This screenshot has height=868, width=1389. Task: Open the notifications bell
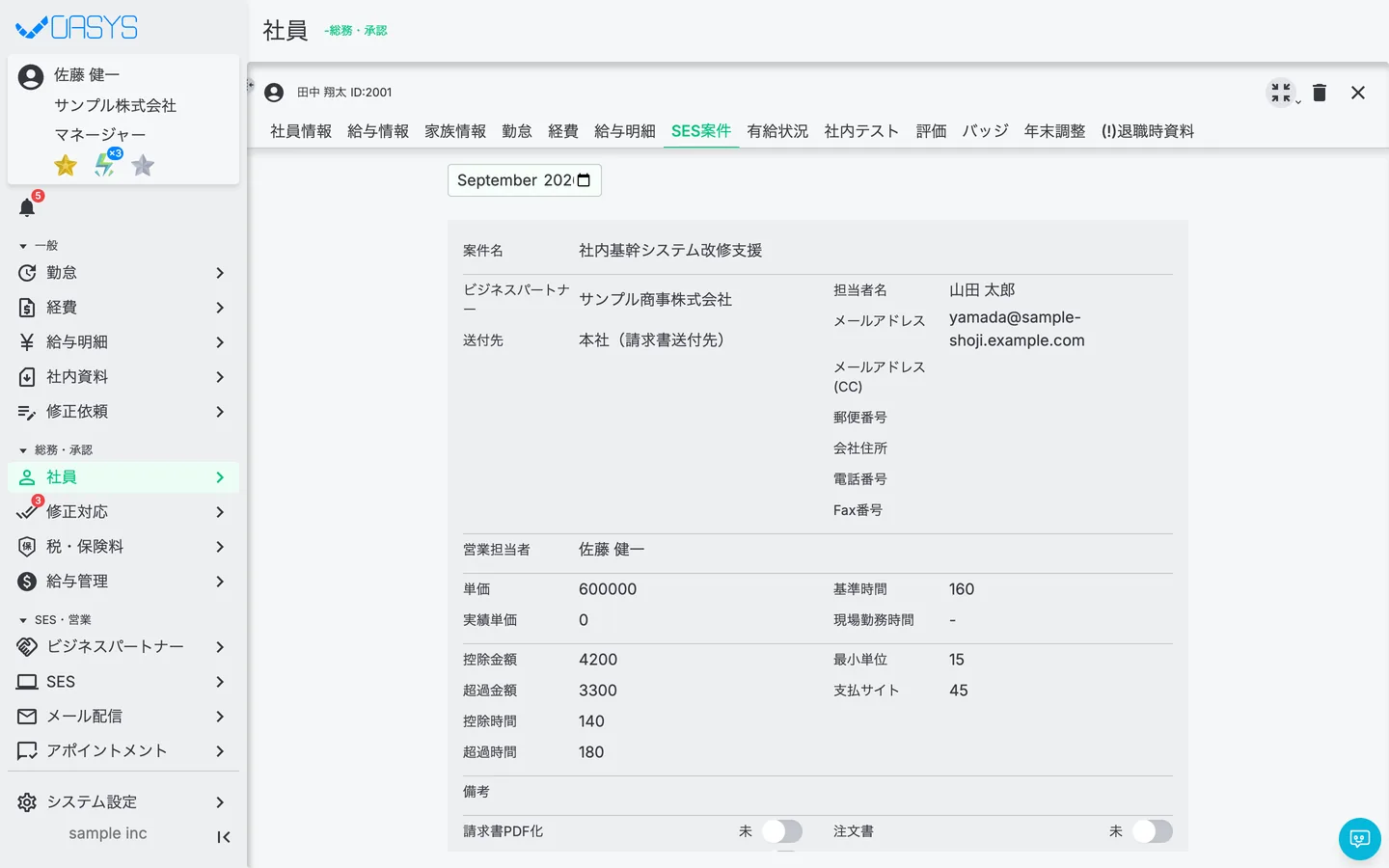(x=27, y=207)
